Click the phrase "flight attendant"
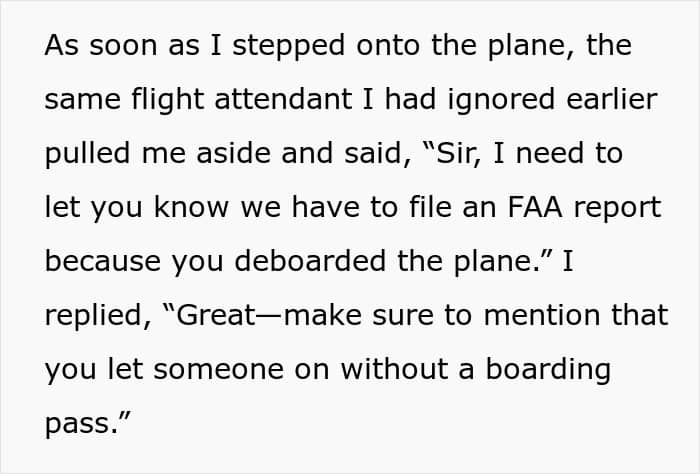Image resolution: width=700 pixels, height=474 pixels. [x=242, y=99]
